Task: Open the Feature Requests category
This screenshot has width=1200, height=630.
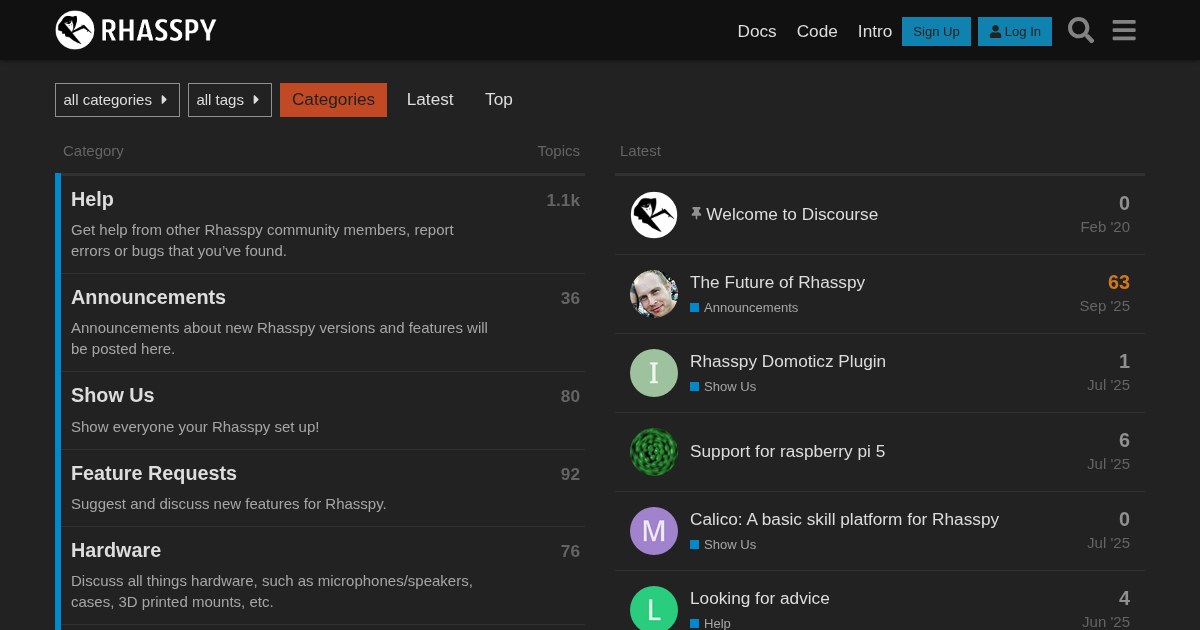Action: click(x=154, y=473)
